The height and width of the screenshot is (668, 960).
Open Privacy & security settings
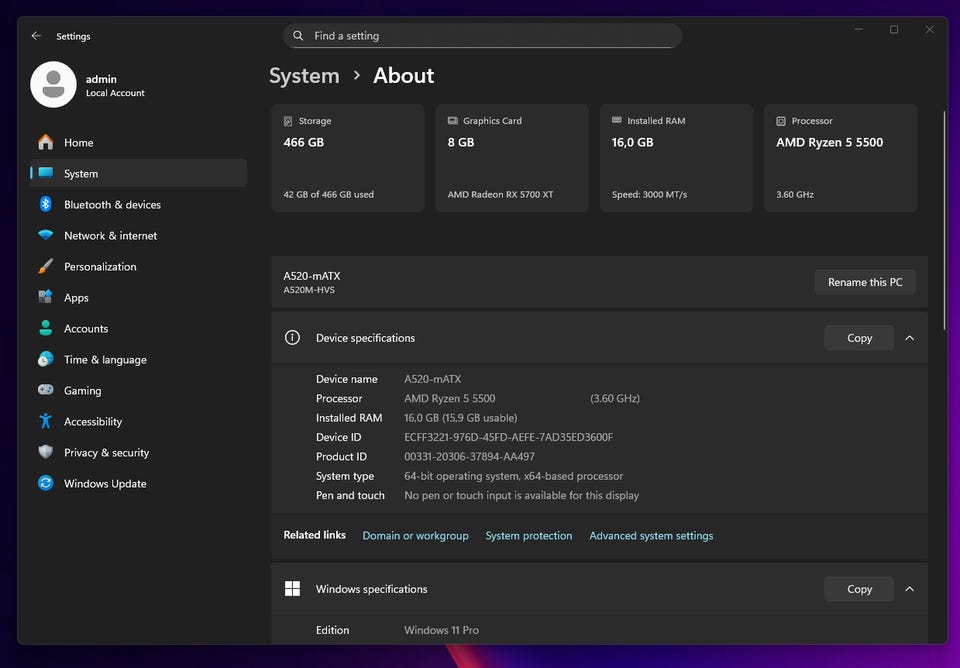[106, 453]
